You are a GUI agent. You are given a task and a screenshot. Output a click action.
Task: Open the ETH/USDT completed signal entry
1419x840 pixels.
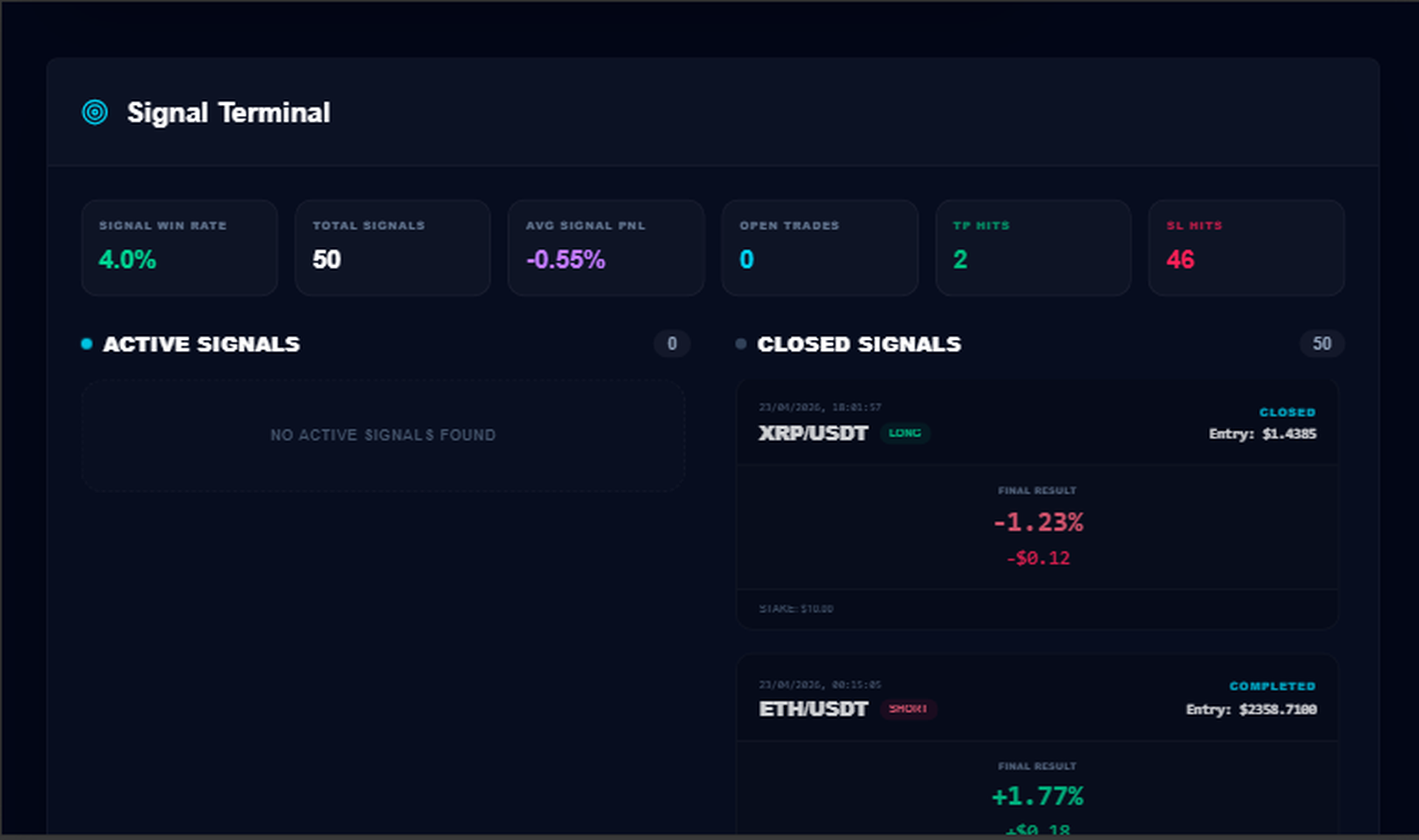[1038, 746]
